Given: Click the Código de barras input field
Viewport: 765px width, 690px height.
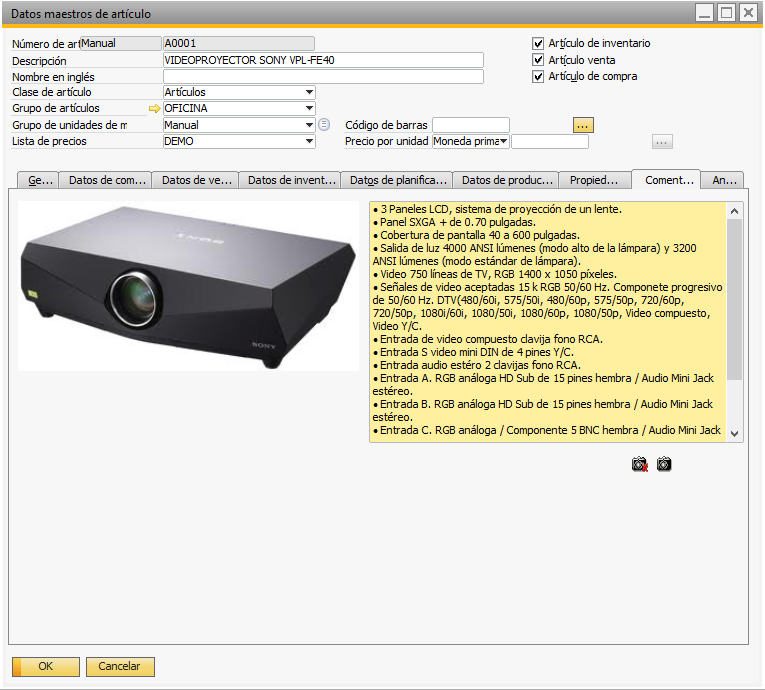Looking at the screenshot, I should pyautogui.click(x=471, y=125).
